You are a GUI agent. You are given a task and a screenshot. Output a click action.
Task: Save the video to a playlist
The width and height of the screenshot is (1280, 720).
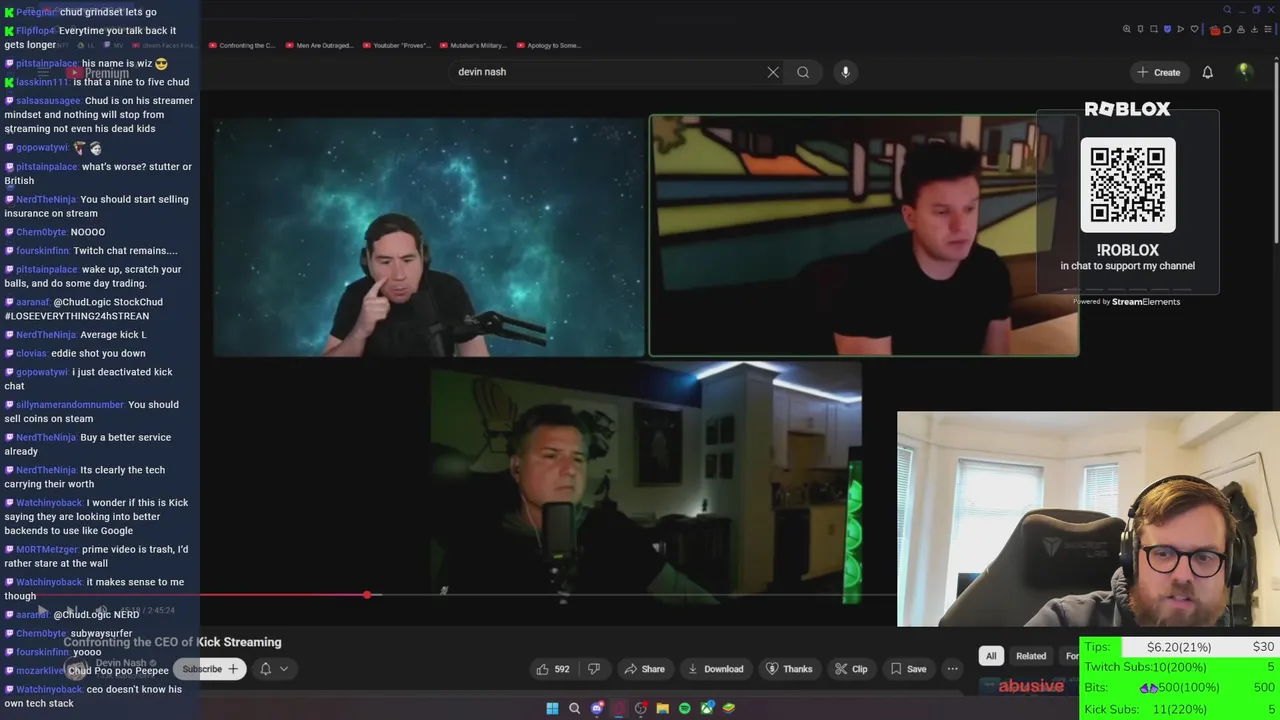(x=907, y=669)
